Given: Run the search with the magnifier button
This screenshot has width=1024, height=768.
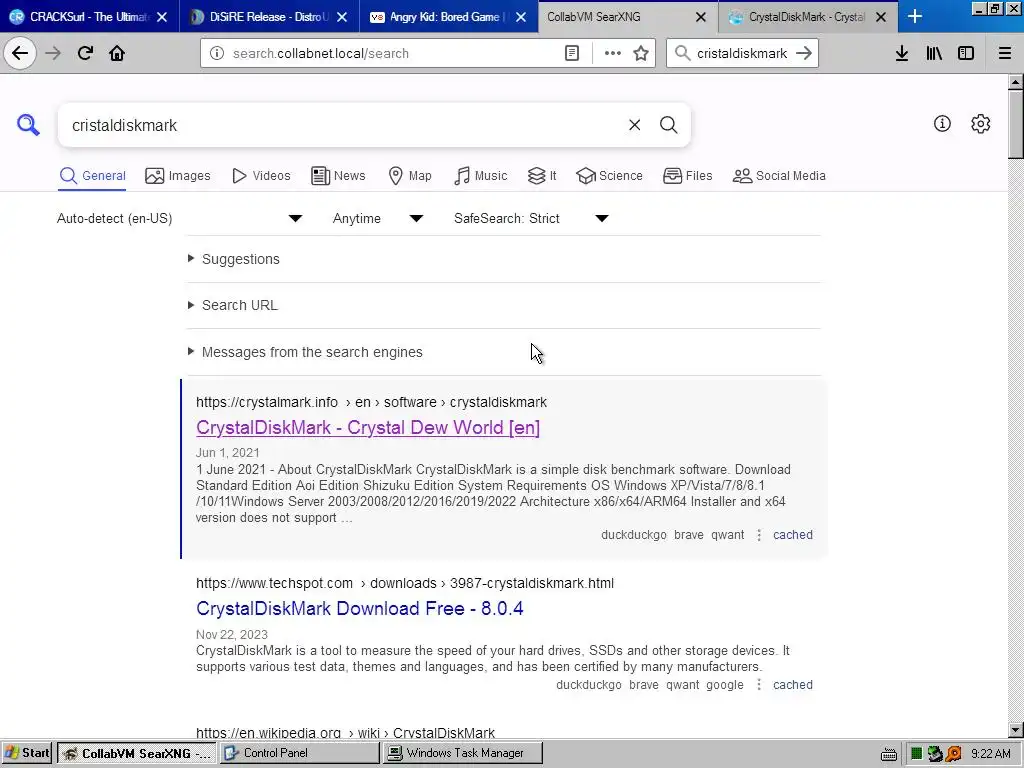Looking at the screenshot, I should [668, 125].
